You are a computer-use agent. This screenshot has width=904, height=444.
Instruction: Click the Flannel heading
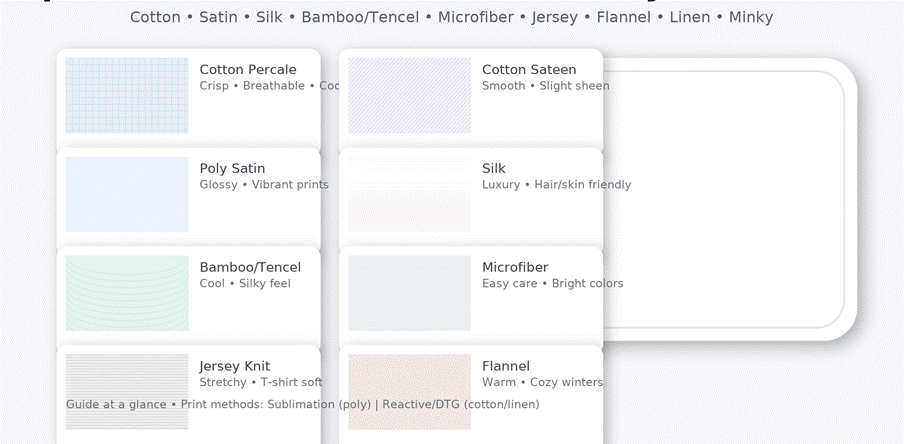[506, 366]
